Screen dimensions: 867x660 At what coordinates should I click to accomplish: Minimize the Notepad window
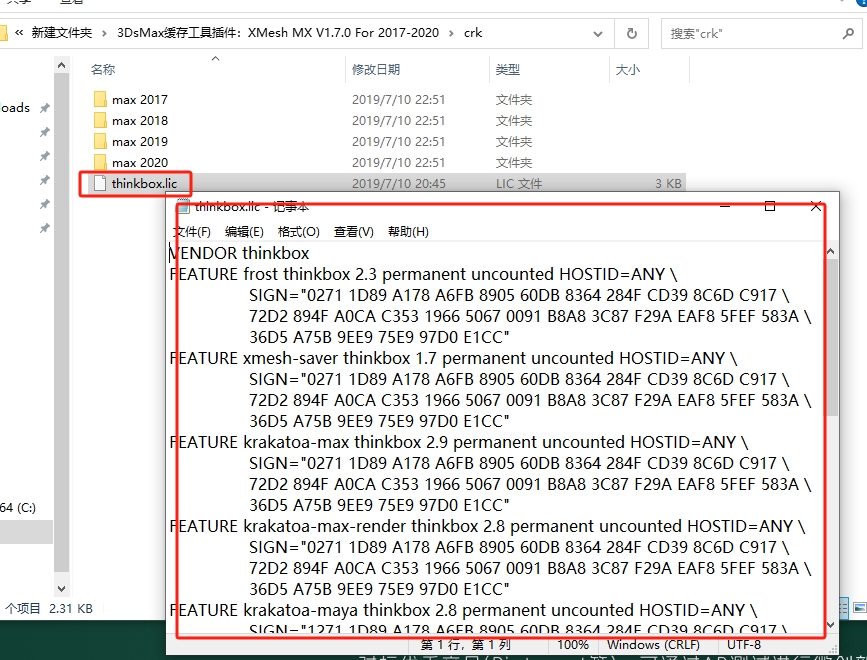tap(725, 206)
